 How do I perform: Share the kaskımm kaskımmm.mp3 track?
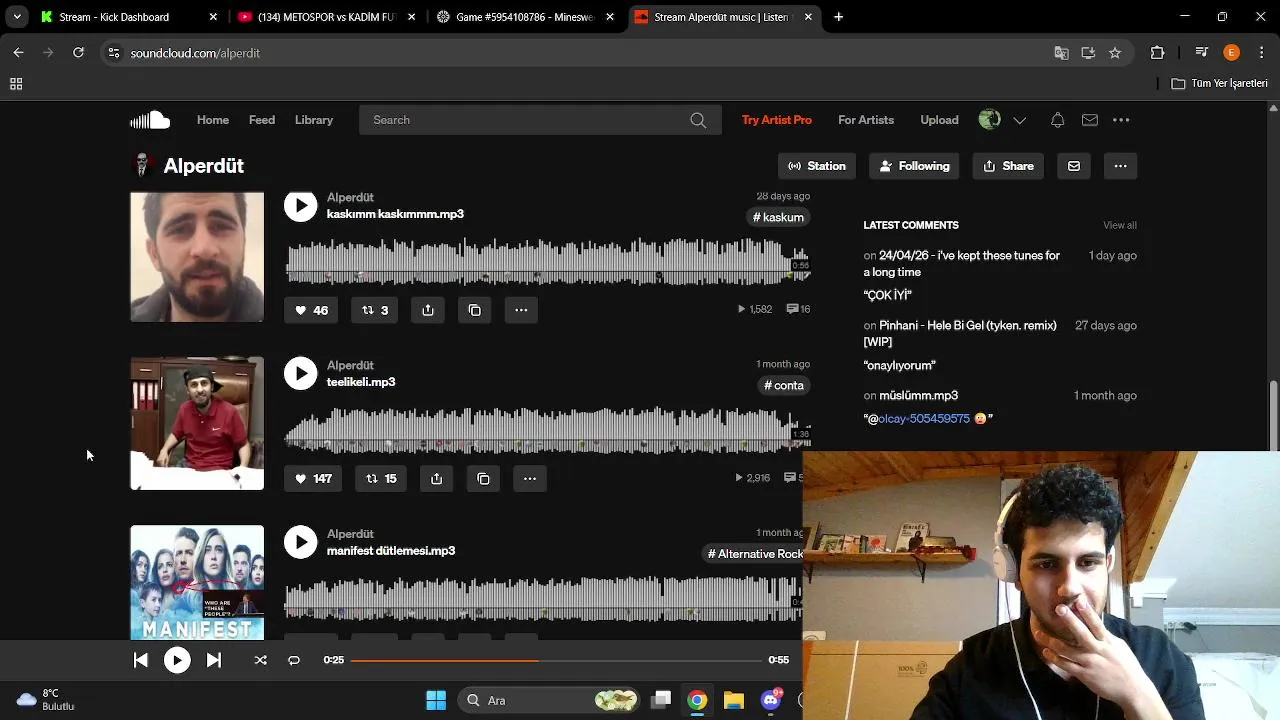tap(428, 310)
